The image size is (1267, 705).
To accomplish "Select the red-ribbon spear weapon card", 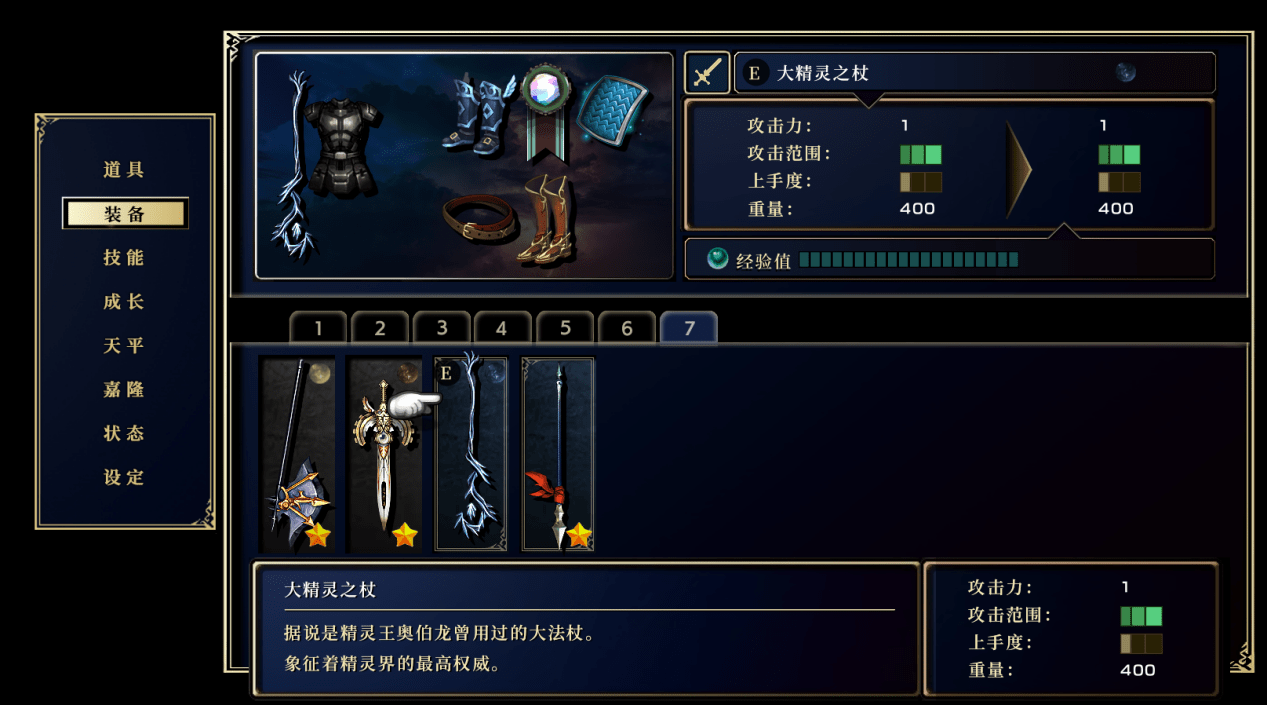I will (558, 454).
